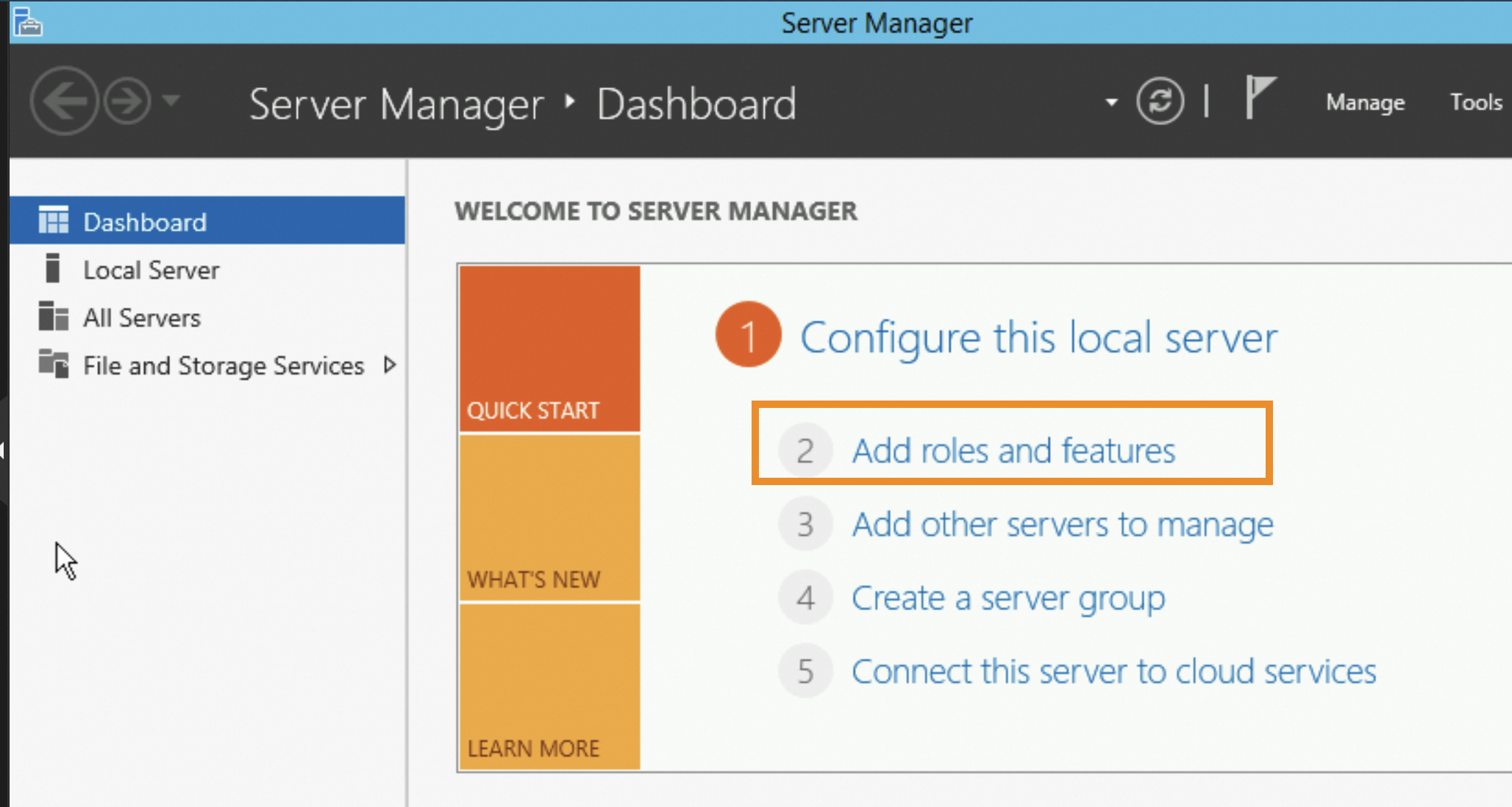Open the navigation history dropdown arrow
The image size is (1512, 807).
(171, 99)
